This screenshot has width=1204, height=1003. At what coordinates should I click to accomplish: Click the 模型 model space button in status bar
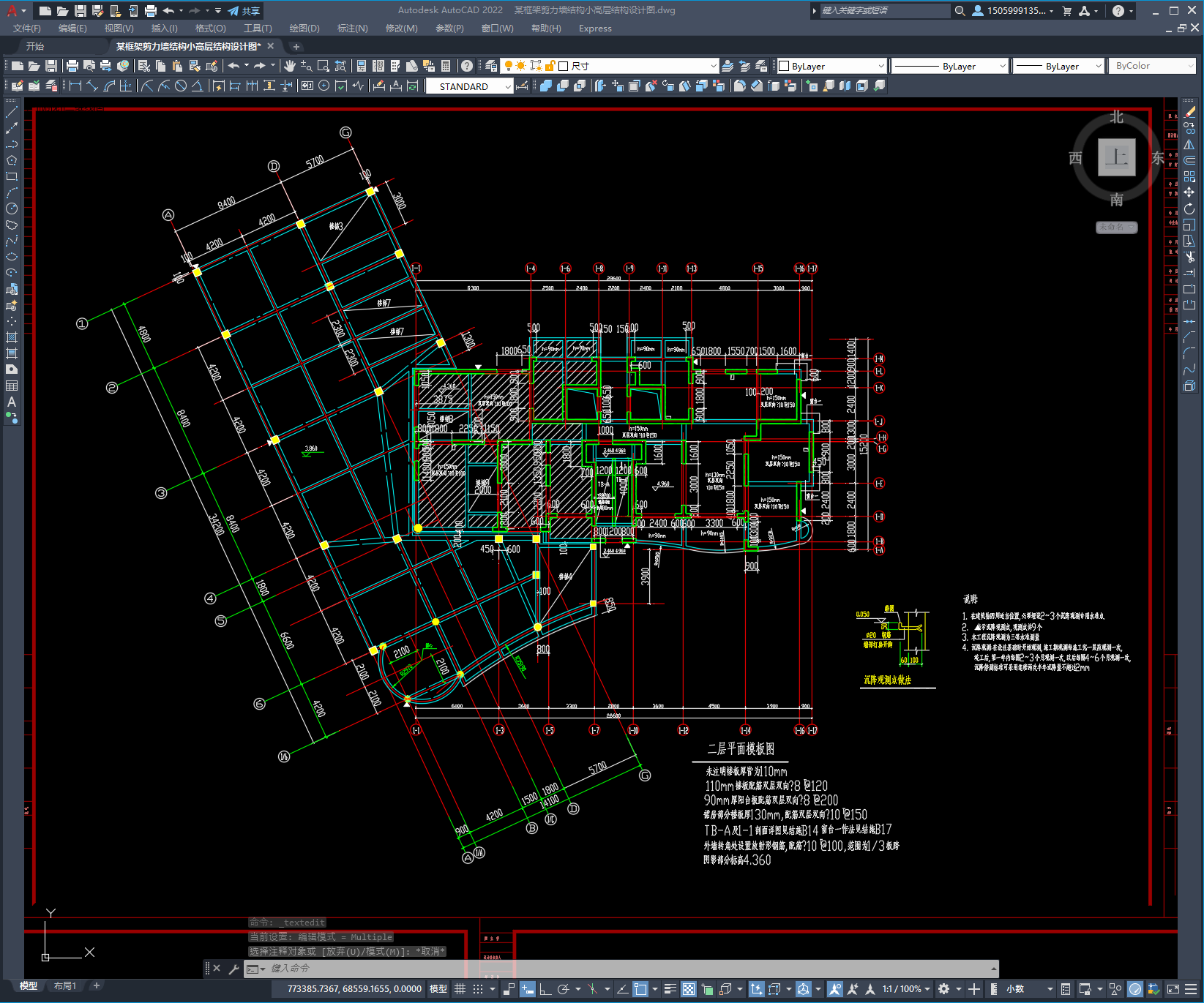tap(438, 989)
